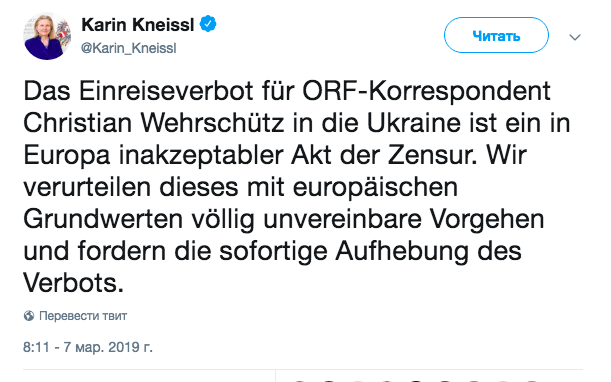Screen dimensions: 611x382
Task: Translate the tweet via Перевести твит
Action: click(83, 316)
